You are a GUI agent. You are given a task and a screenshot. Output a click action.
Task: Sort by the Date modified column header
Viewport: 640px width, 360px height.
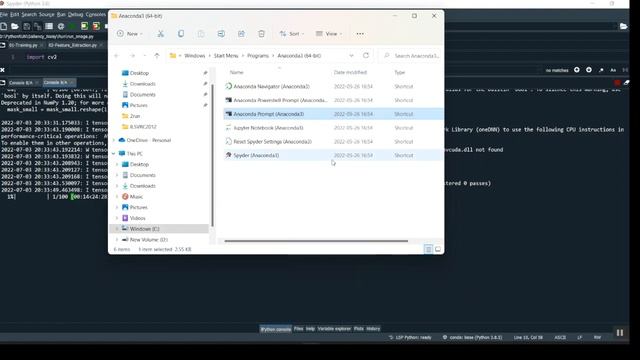click(x=350, y=72)
